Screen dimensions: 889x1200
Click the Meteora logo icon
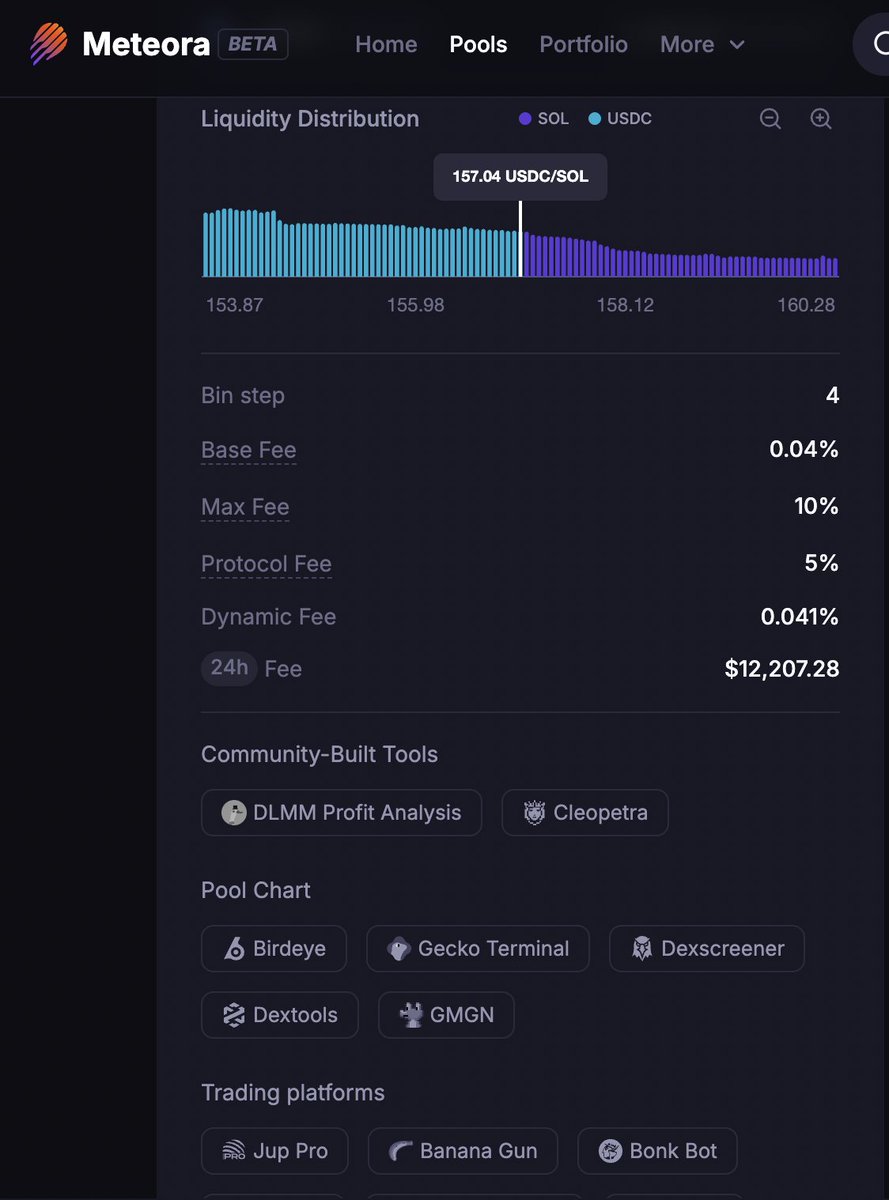[x=49, y=44]
